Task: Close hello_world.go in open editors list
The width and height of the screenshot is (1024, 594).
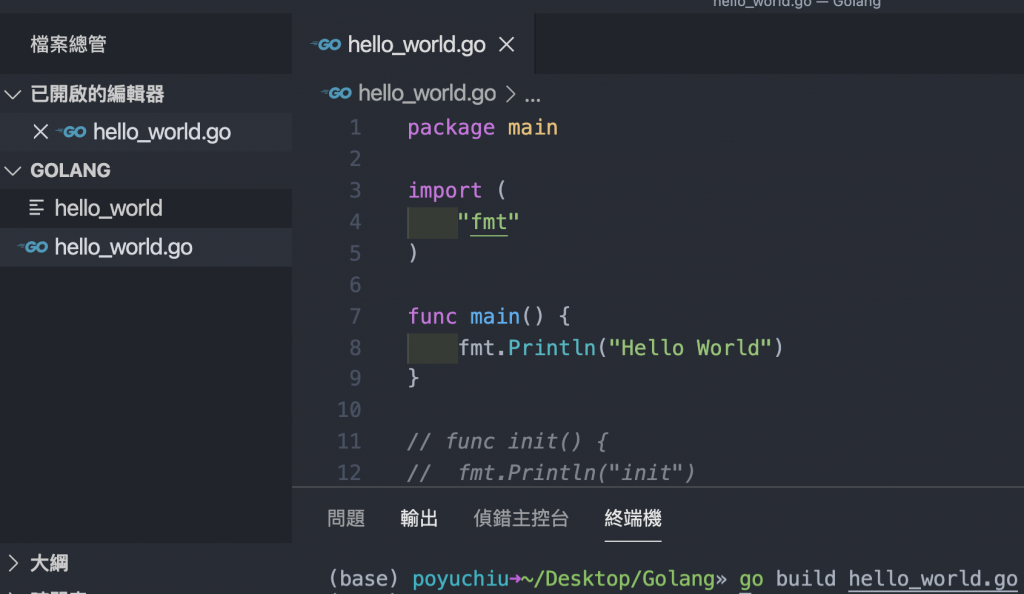Action: pos(40,132)
